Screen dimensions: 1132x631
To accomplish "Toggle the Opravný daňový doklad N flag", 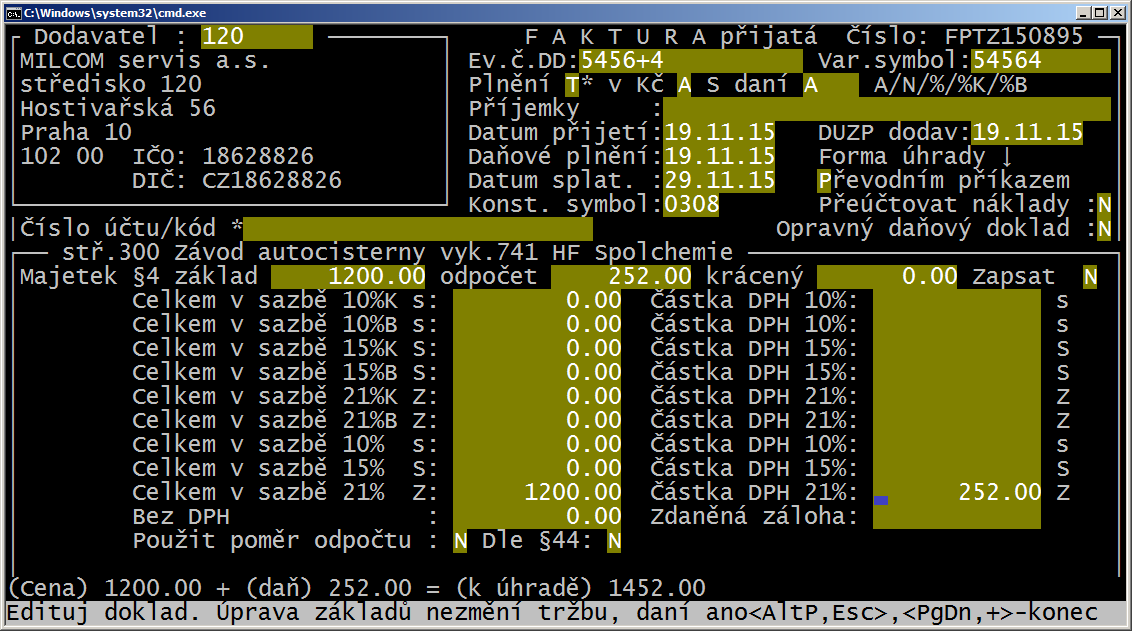I will pos(1104,228).
